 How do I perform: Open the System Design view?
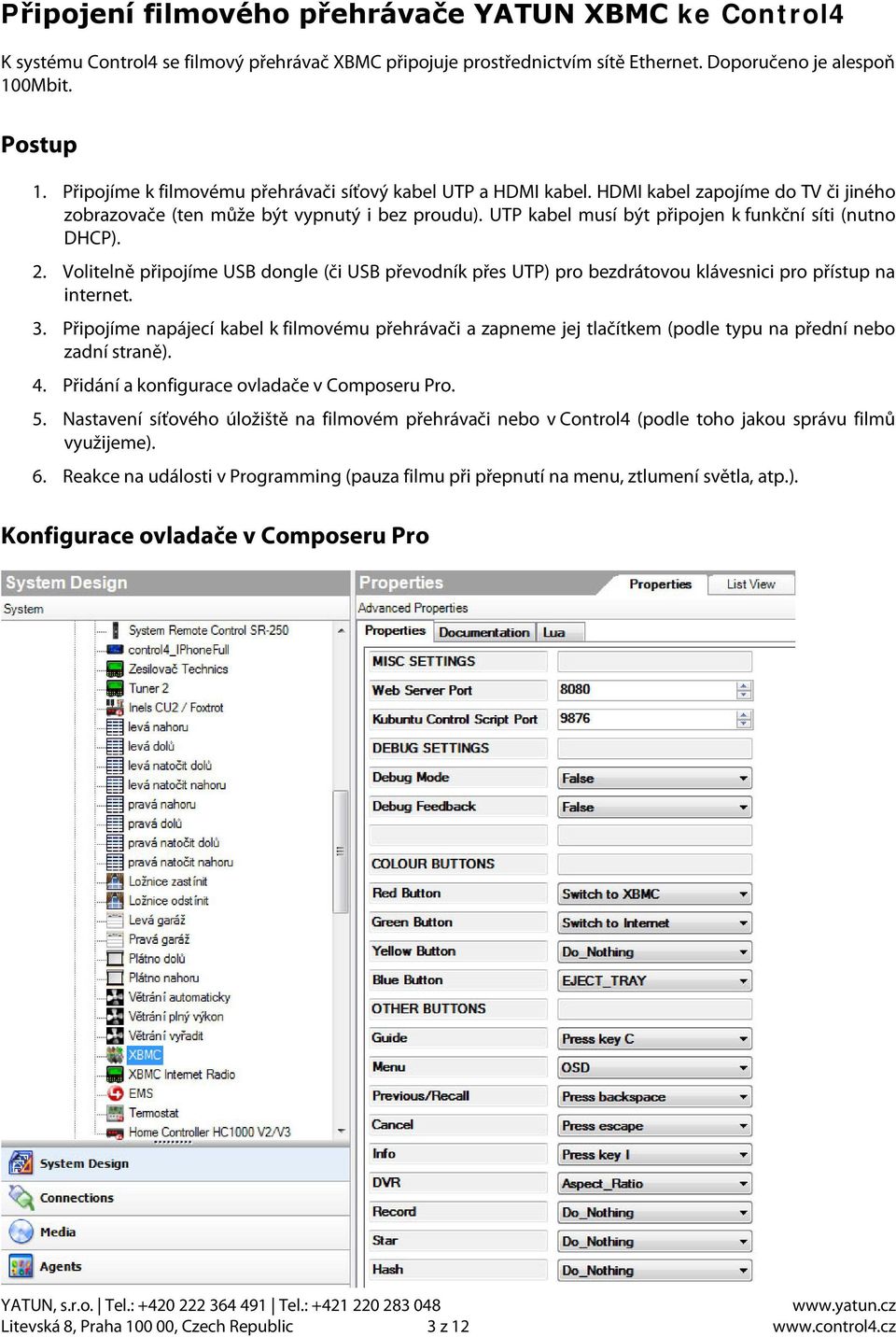coord(175,1162)
